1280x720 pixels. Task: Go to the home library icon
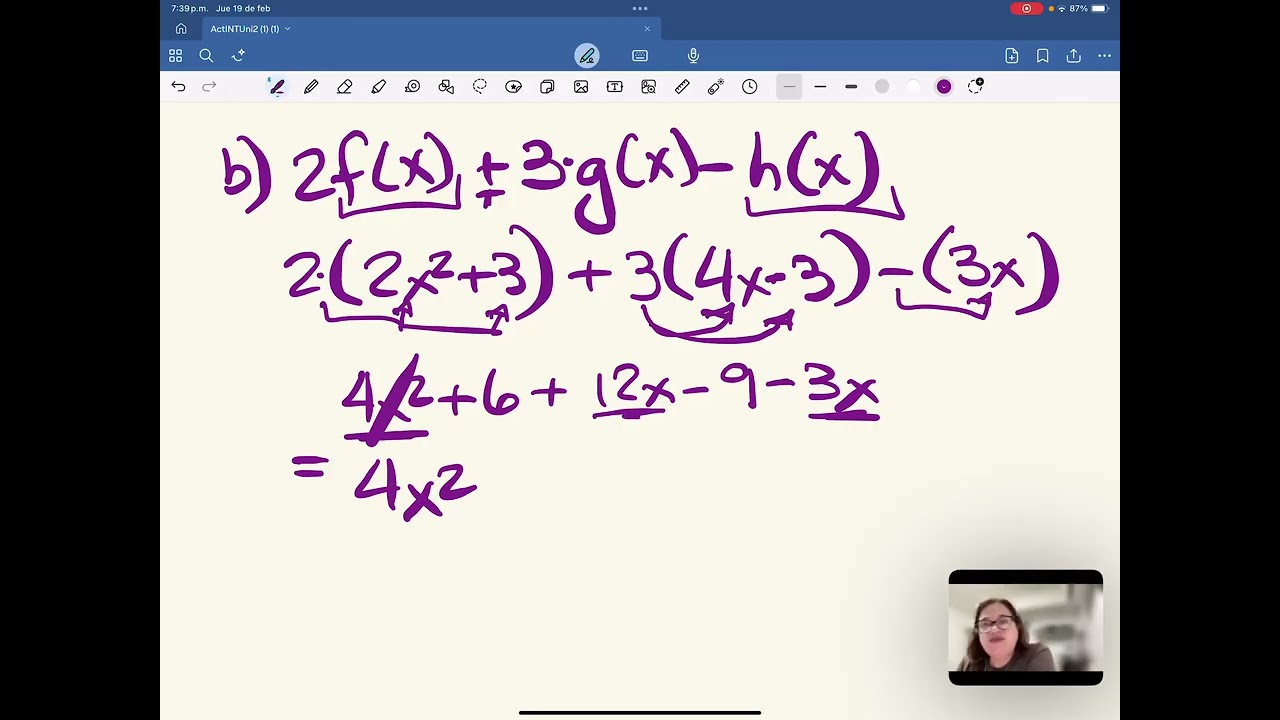(181, 29)
